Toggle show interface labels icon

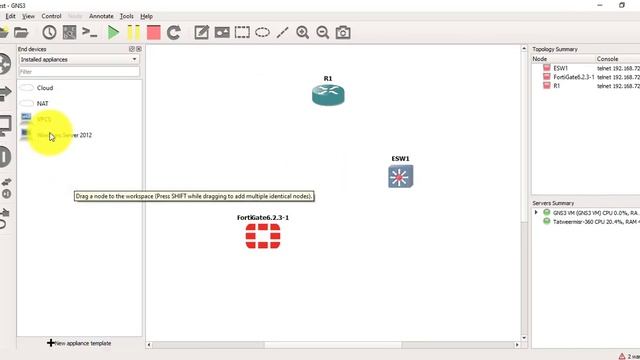pos(69,32)
